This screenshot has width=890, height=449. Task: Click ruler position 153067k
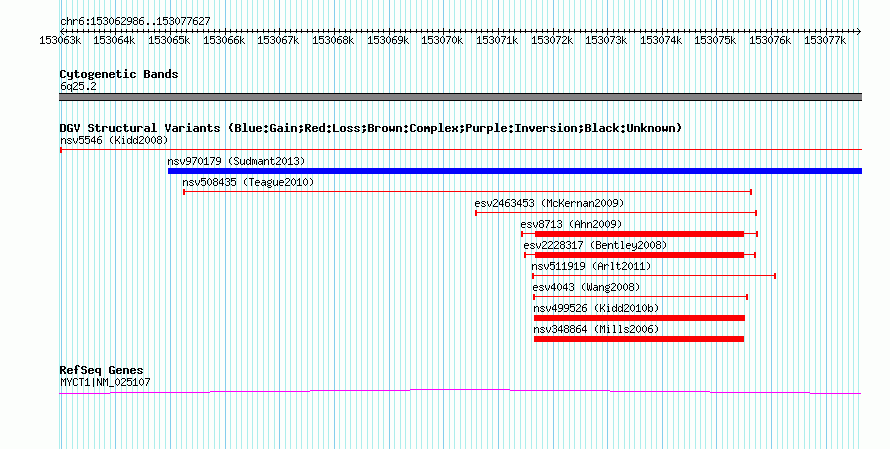pos(278,41)
